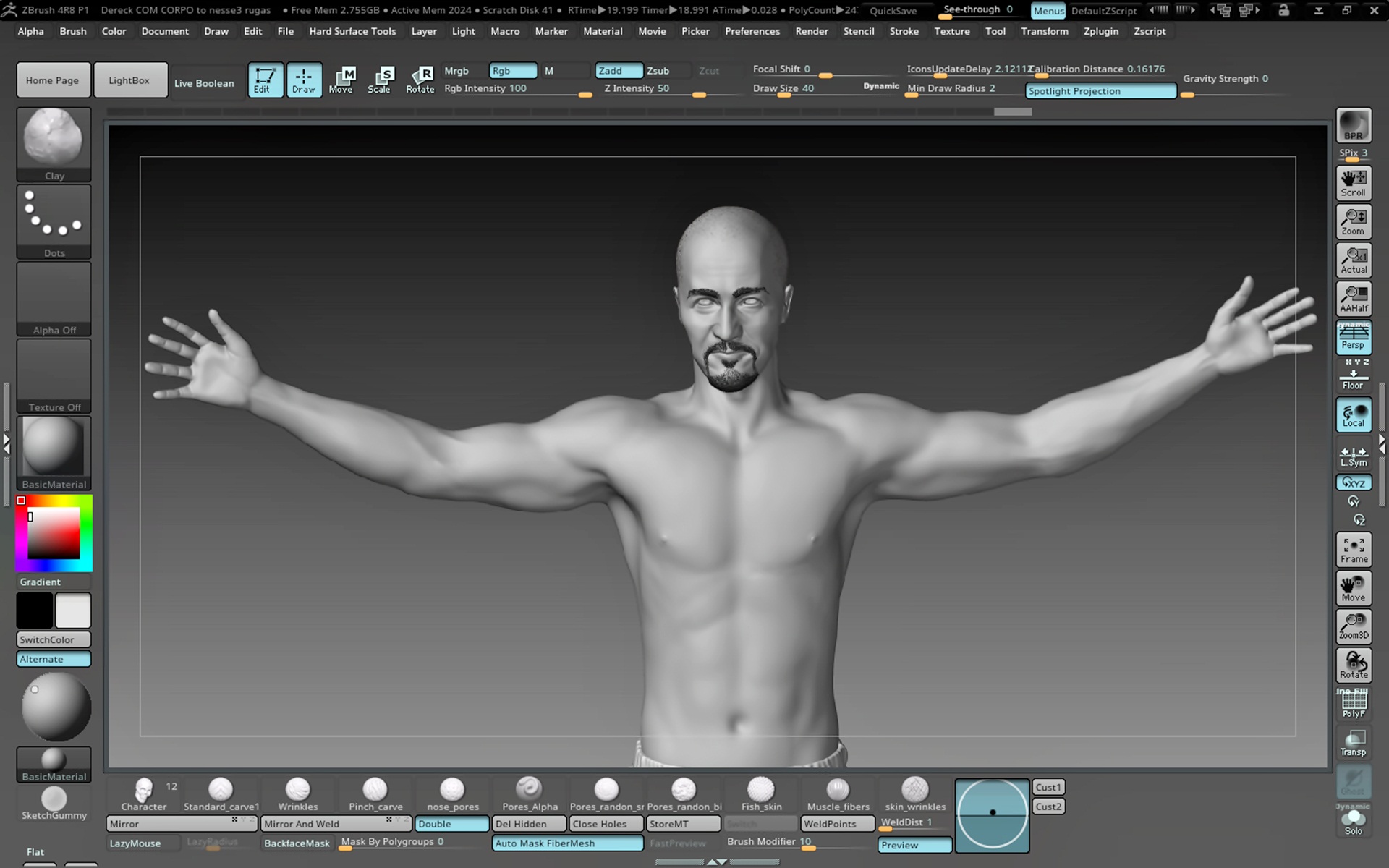Open the Zplugin menu

(1100, 31)
